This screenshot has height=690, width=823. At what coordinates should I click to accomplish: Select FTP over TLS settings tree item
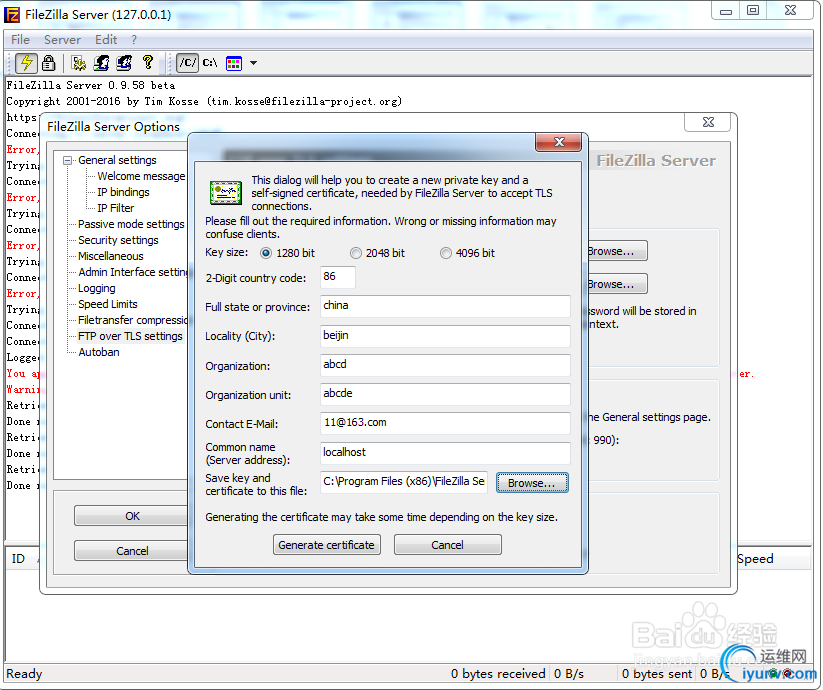(x=130, y=336)
